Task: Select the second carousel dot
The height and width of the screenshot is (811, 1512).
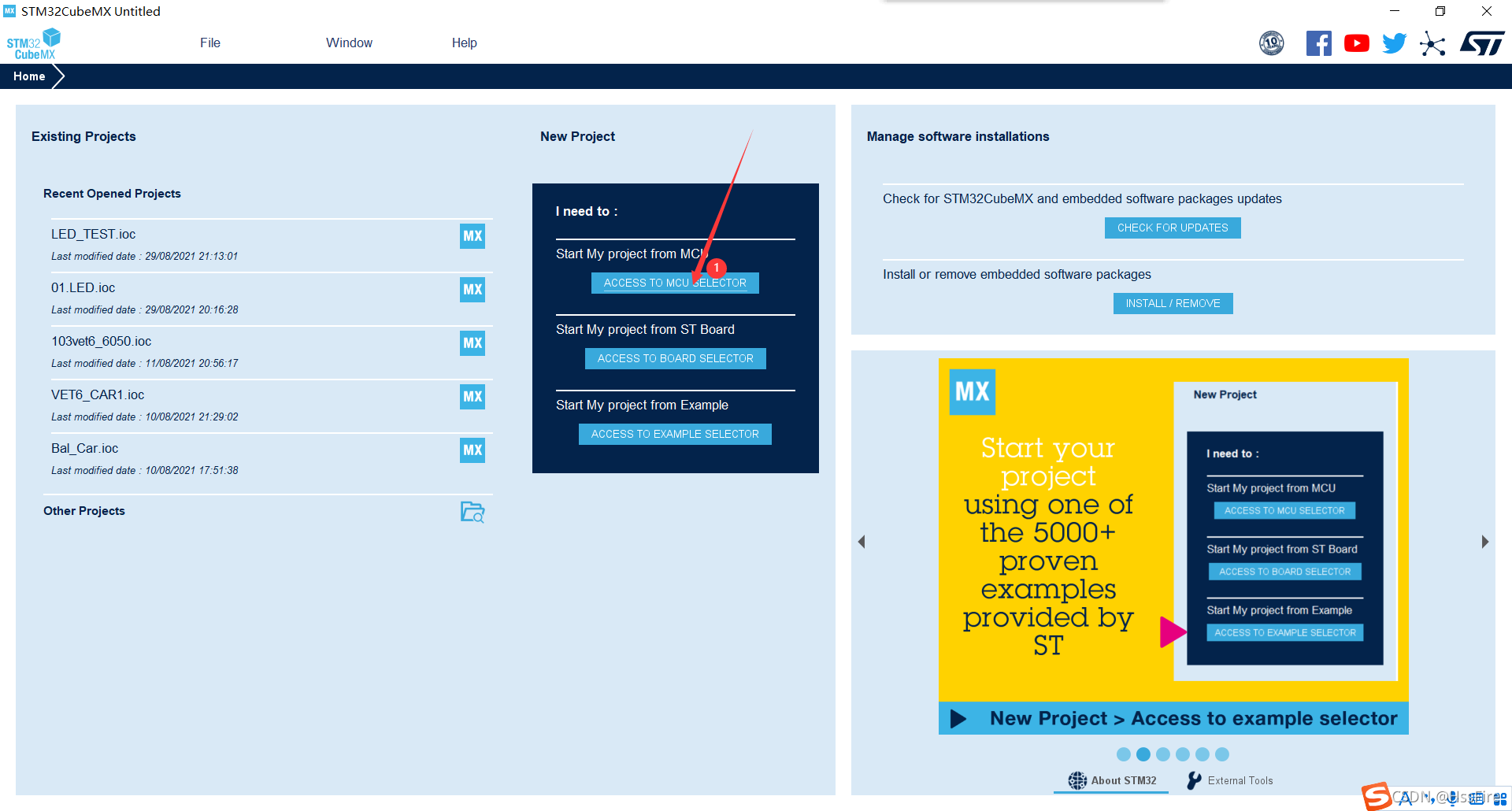Action: [1143, 754]
